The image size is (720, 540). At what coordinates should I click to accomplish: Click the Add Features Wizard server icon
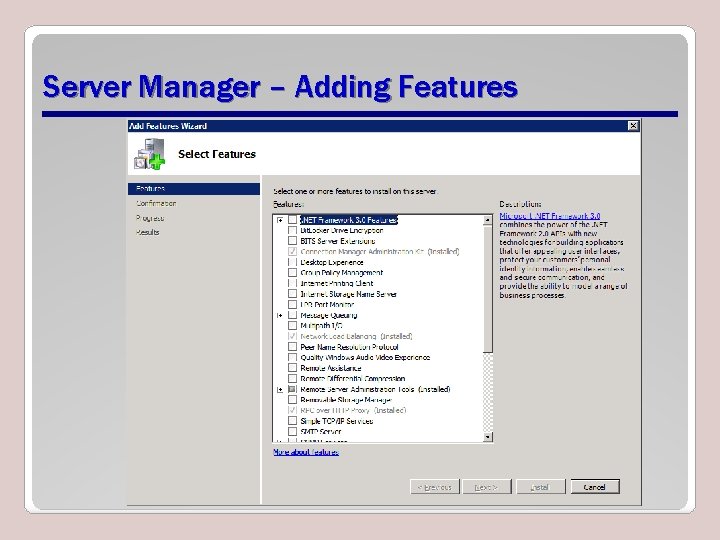tap(149, 154)
